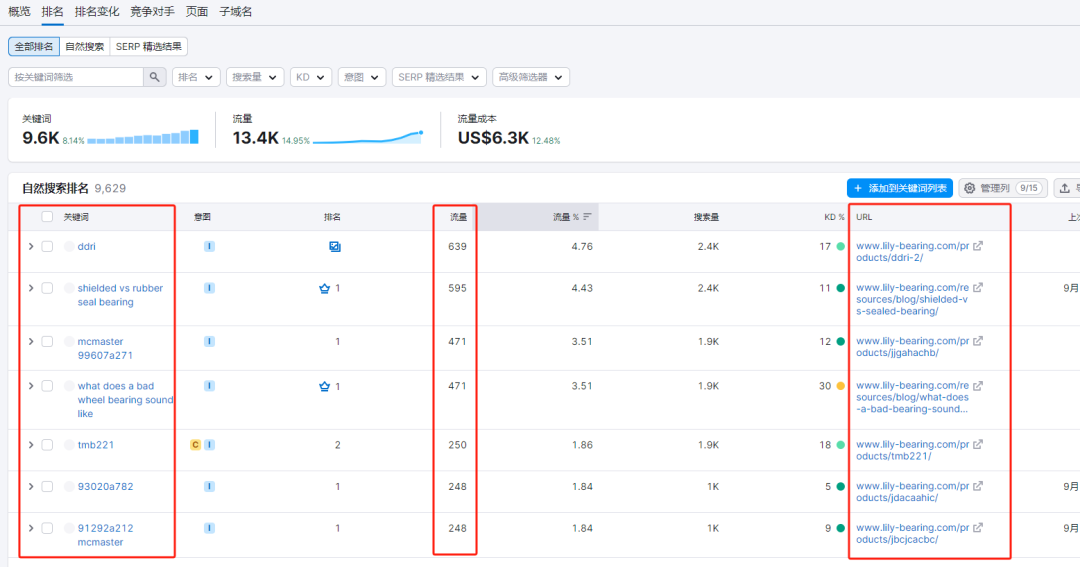The width and height of the screenshot is (1080, 567).
Task: Check the shielded vs rubber seal bearing checkbox
Action: 47,288
